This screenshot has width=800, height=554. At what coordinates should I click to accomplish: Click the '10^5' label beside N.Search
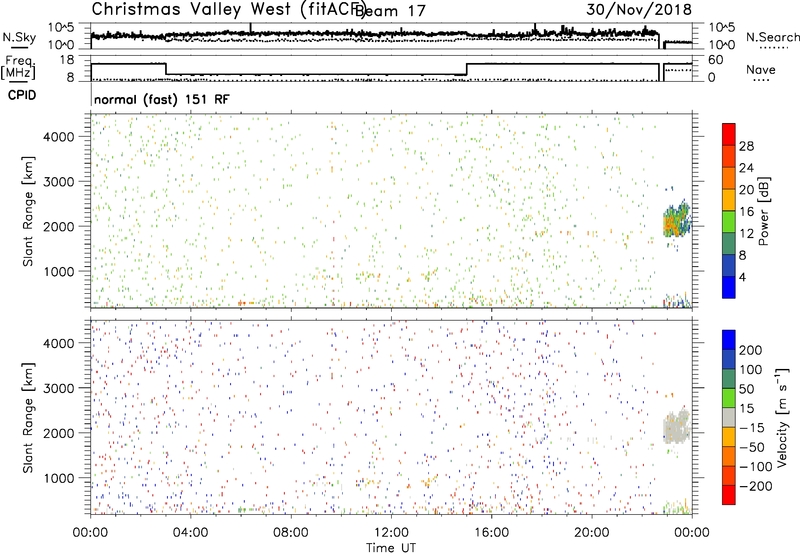pos(722,28)
